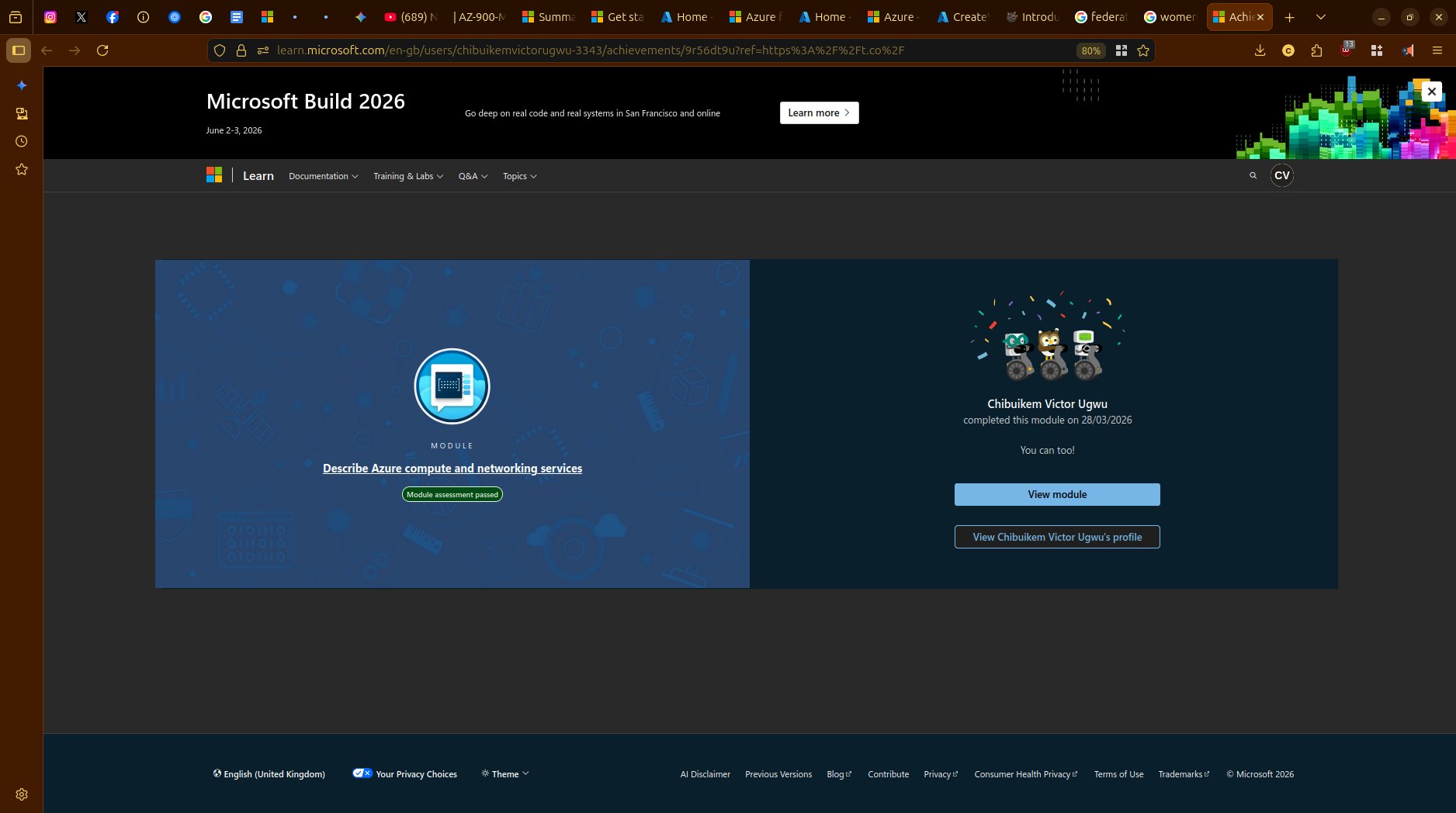Open the CV account avatar menu
The image size is (1456, 813).
click(x=1282, y=175)
